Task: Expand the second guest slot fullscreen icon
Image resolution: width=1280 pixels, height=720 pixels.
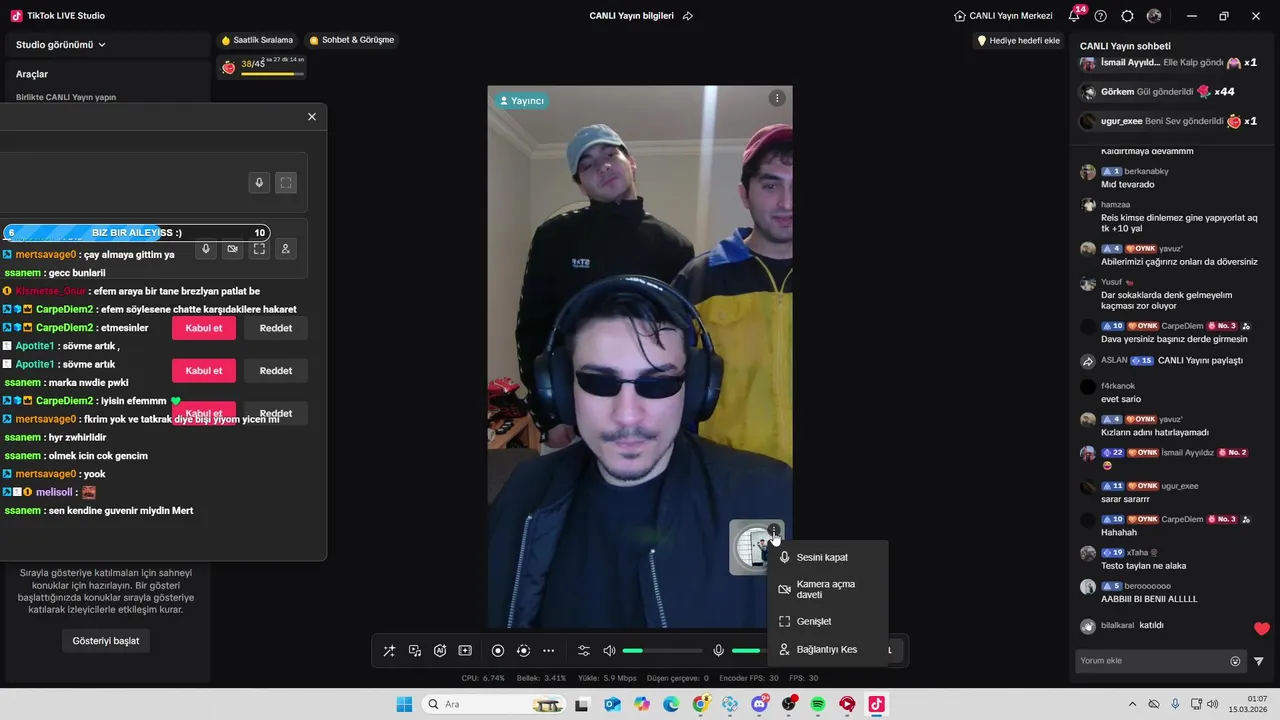Action: (x=259, y=249)
